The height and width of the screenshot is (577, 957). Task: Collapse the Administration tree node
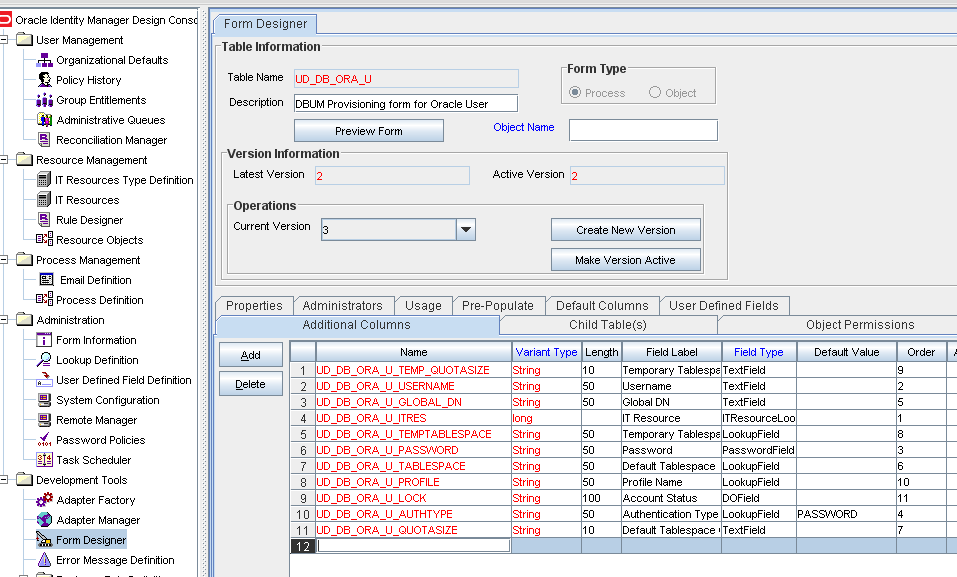[4, 319]
